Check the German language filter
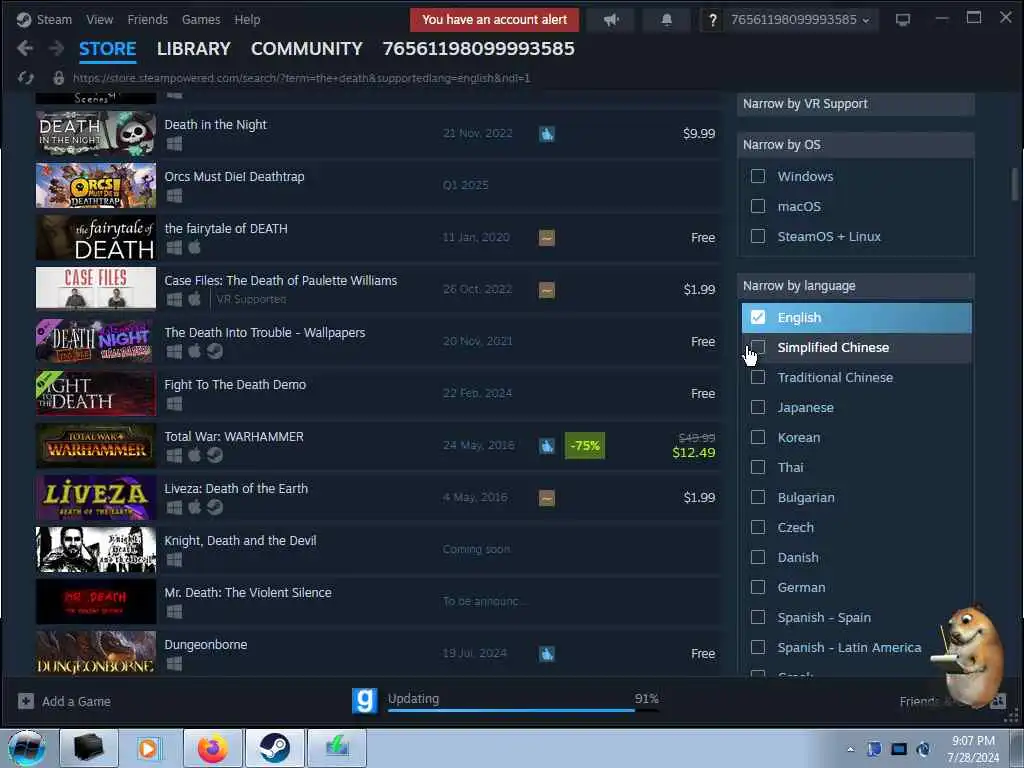This screenshot has height=768, width=1024. tap(758, 588)
